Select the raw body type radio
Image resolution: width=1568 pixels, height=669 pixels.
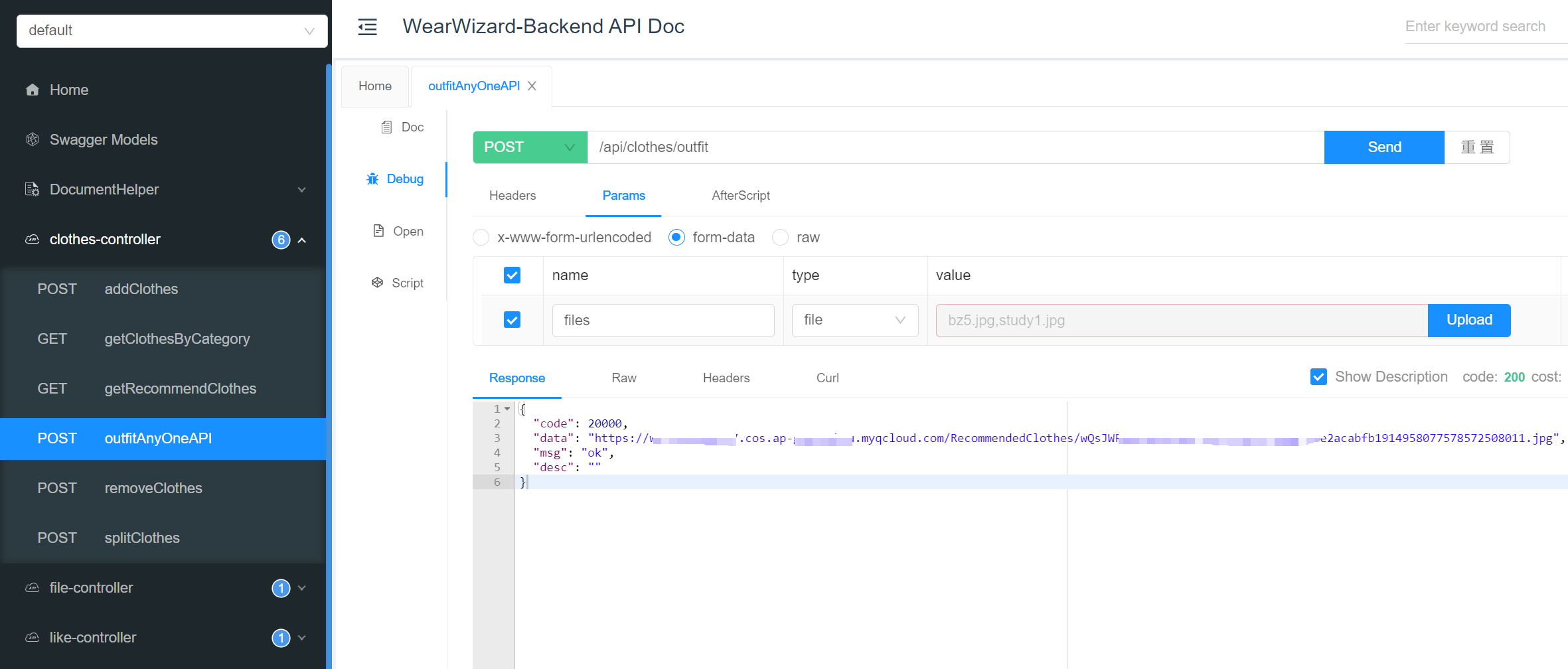[780, 238]
